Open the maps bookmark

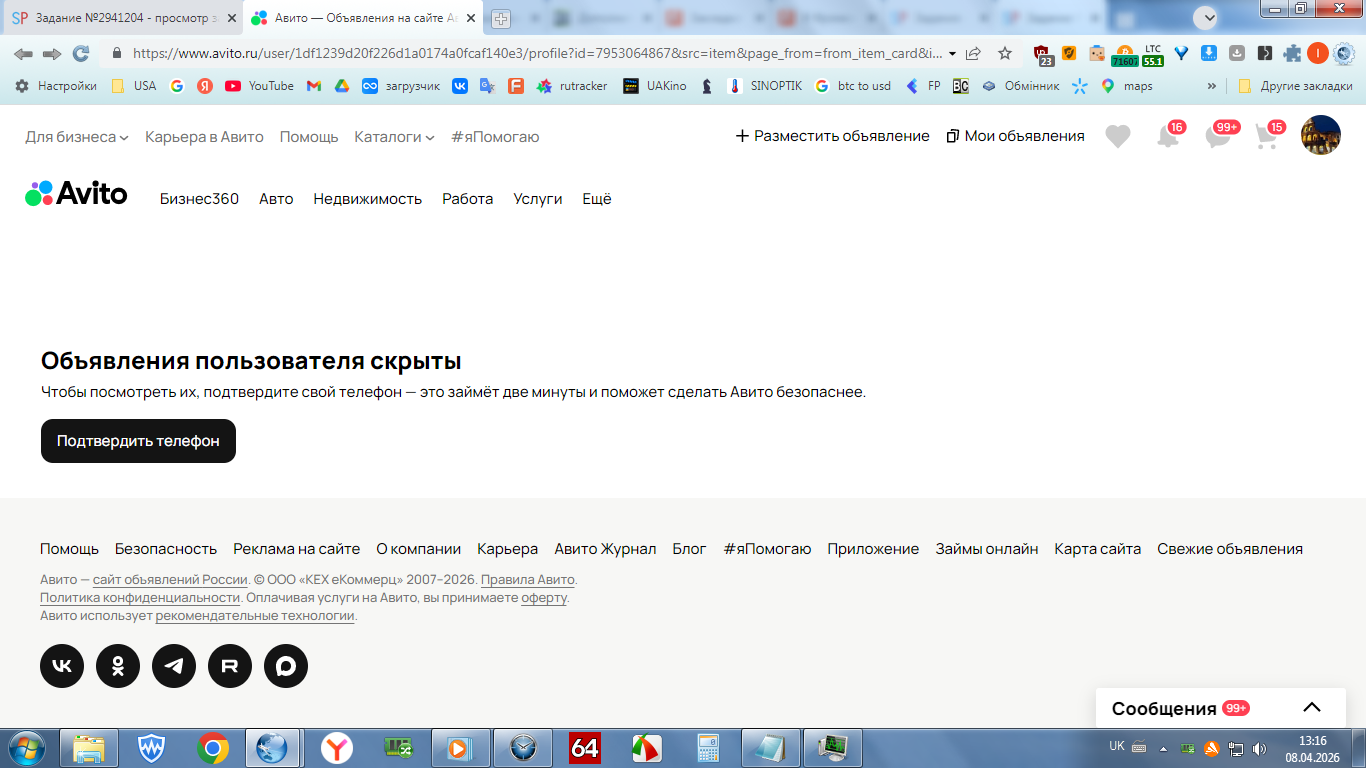pyautogui.click(x=1126, y=86)
